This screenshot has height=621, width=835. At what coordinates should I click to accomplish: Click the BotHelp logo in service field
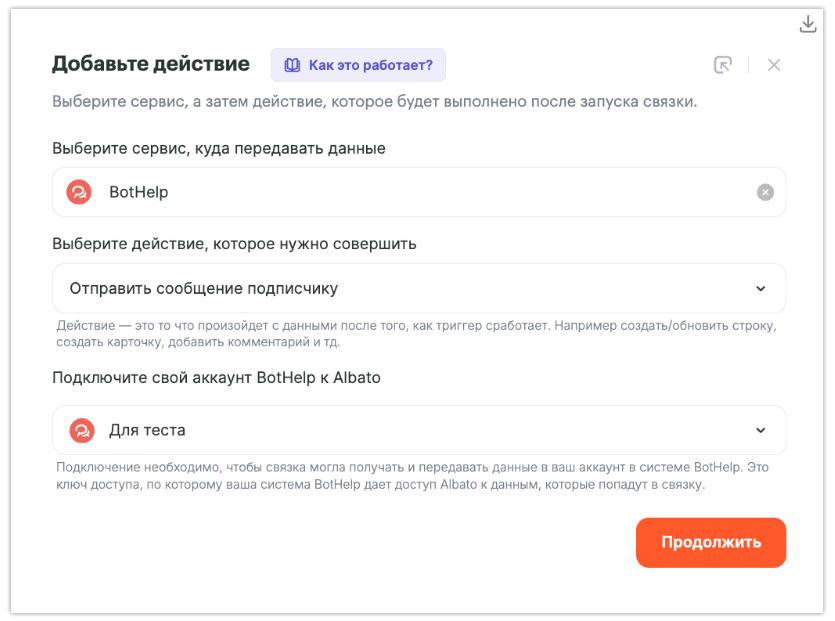pos(79,192)
